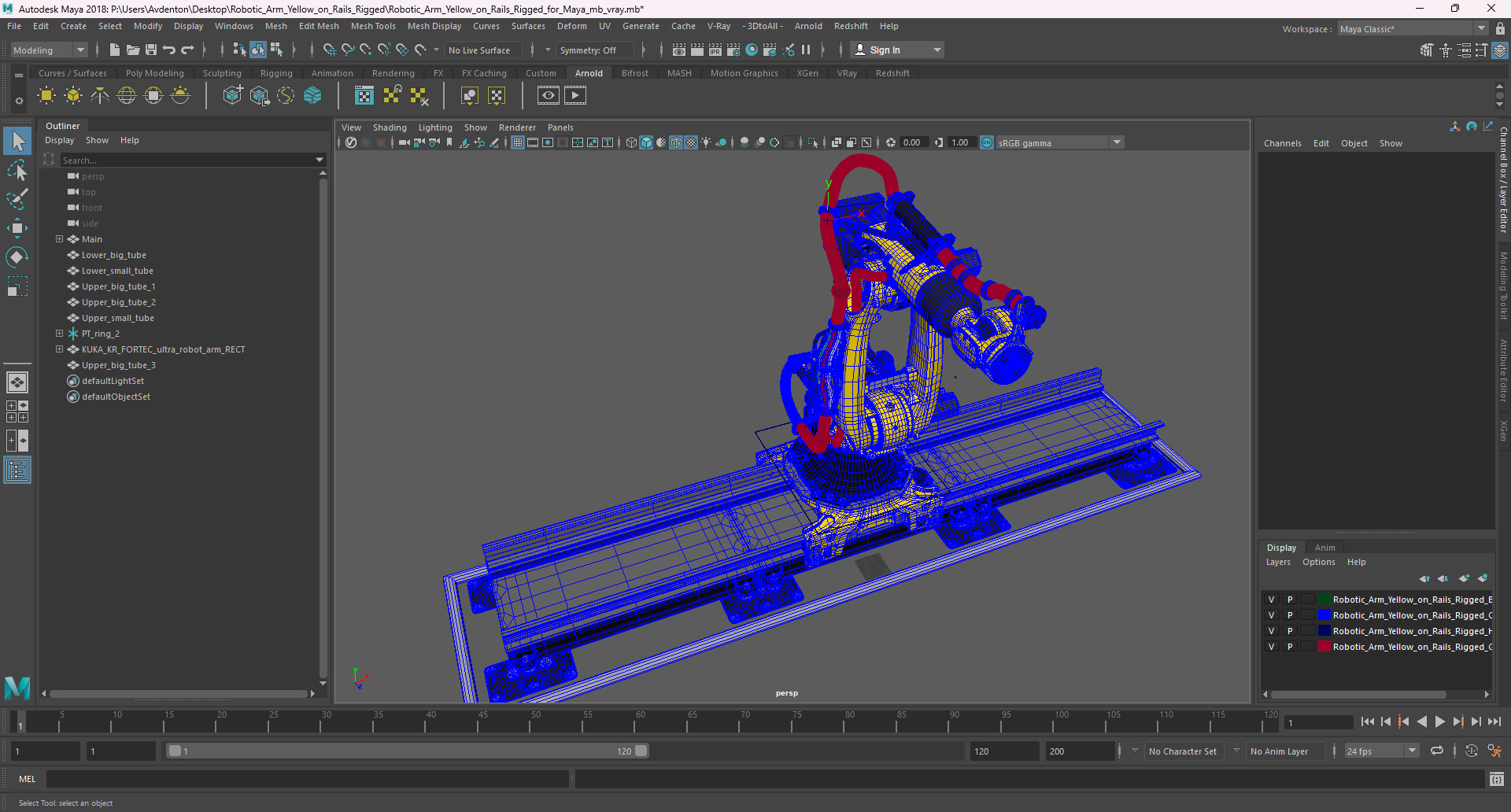
Task: Open the viewport Shading menu
Action: tap(390, 127)
